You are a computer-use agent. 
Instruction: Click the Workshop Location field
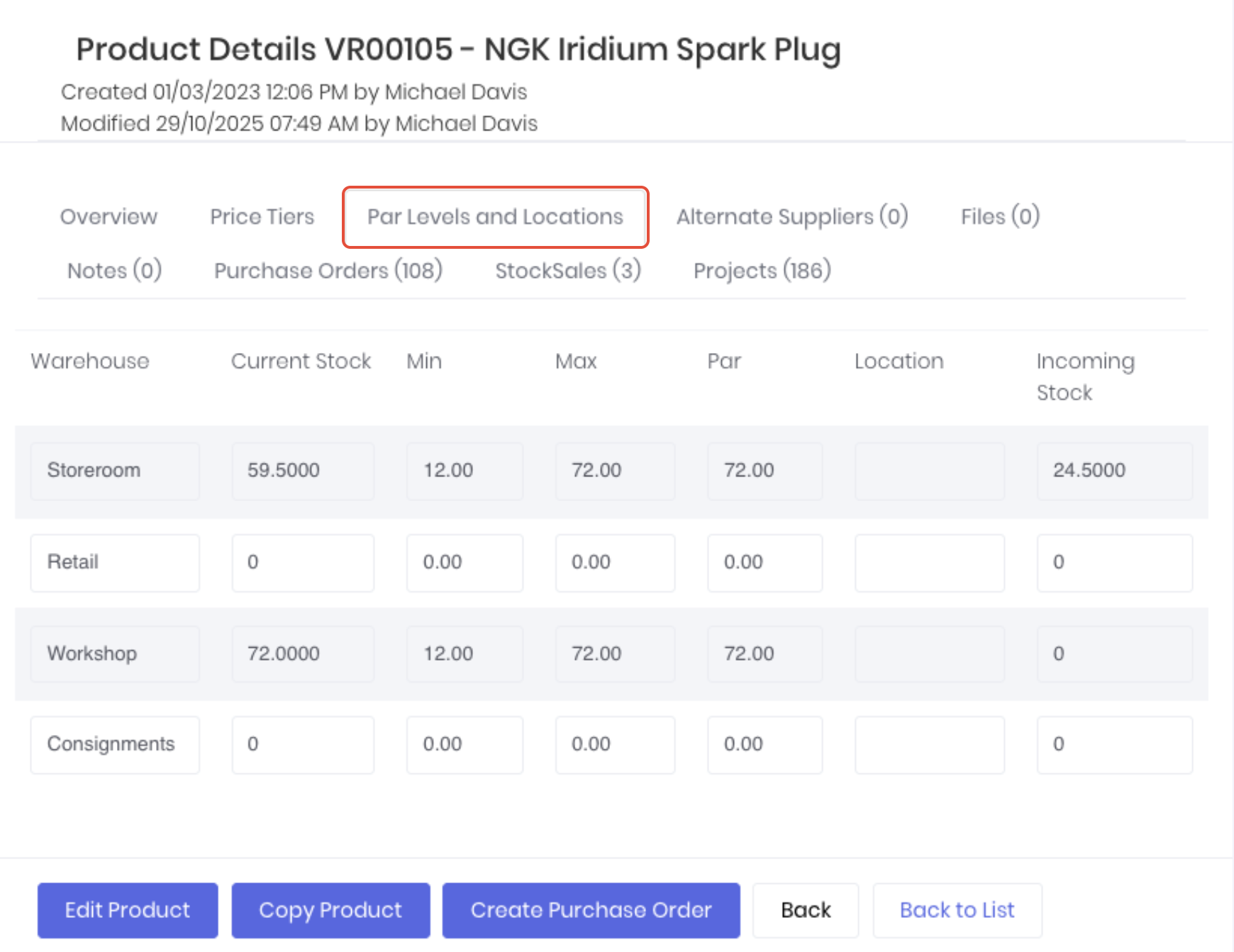tap(930, 654)
